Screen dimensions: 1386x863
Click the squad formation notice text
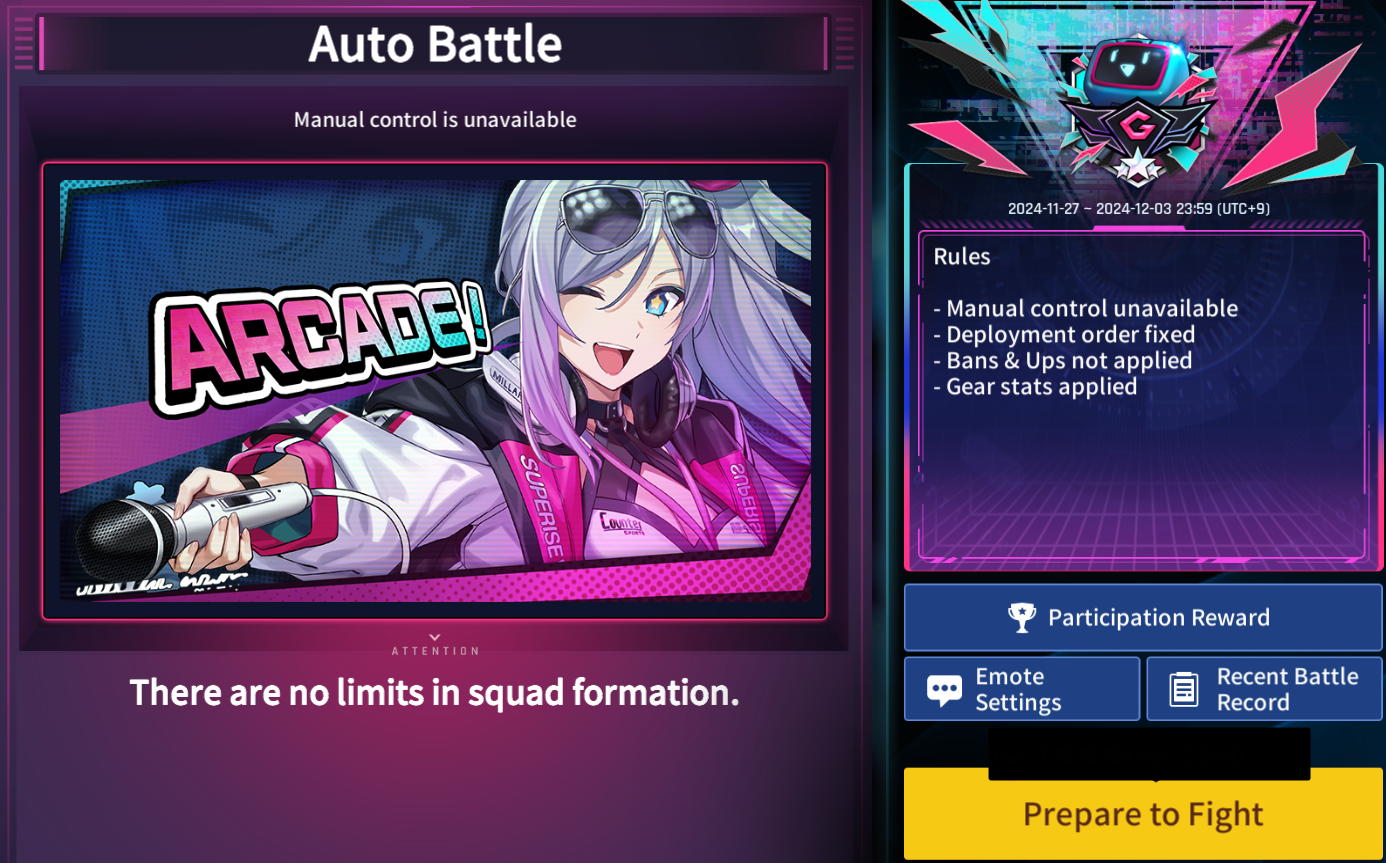pyautogui.click(x=434, y=692)
